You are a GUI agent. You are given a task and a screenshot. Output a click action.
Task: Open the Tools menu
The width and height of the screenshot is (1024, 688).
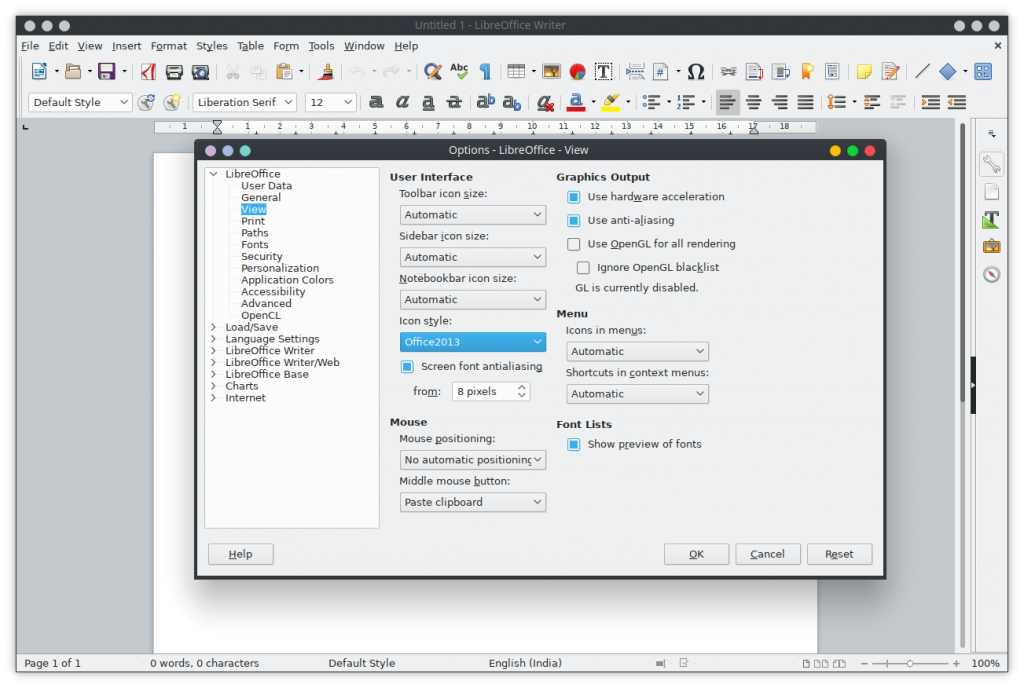[320, 45]
